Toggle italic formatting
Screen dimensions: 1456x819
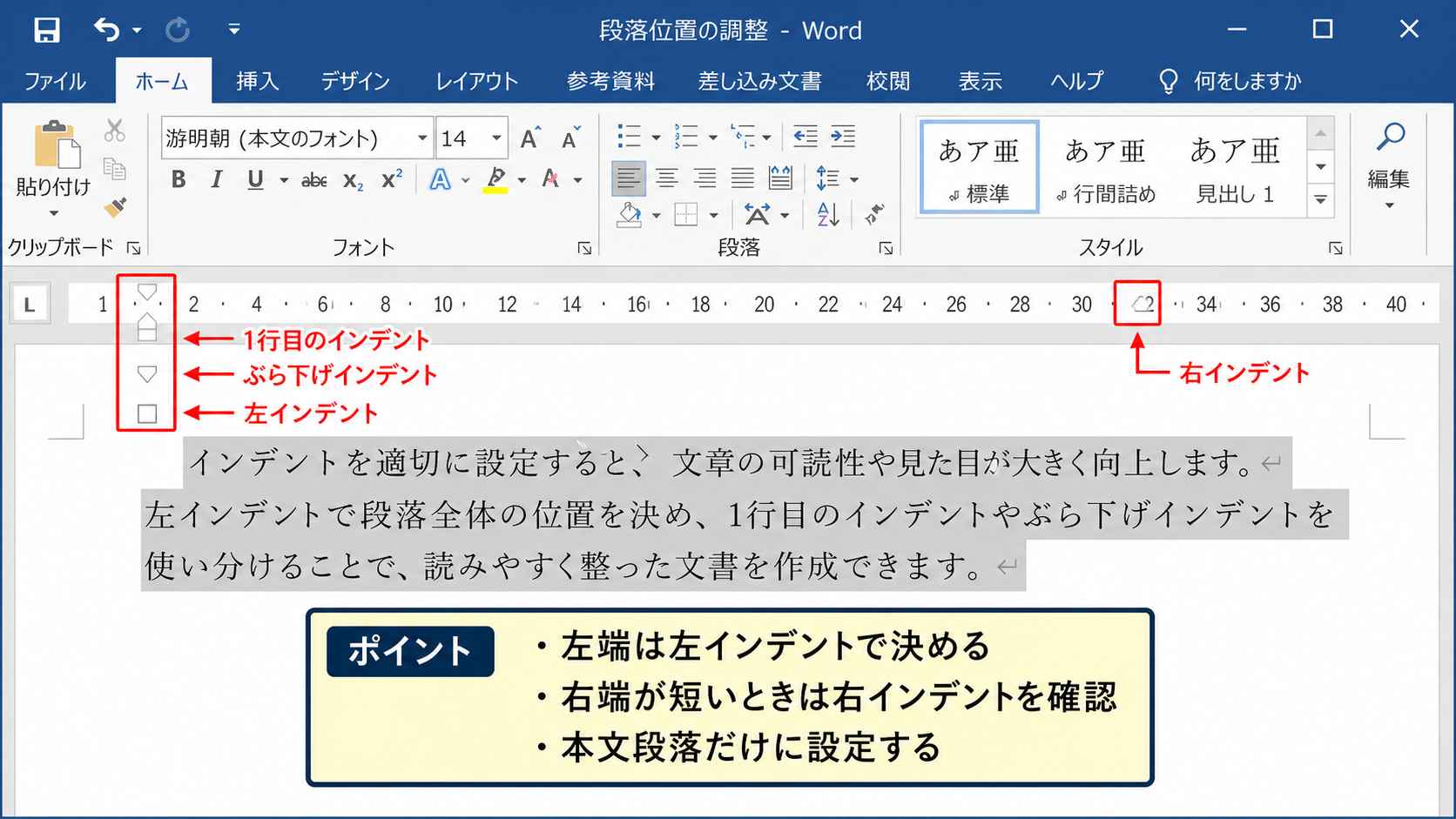216,179
